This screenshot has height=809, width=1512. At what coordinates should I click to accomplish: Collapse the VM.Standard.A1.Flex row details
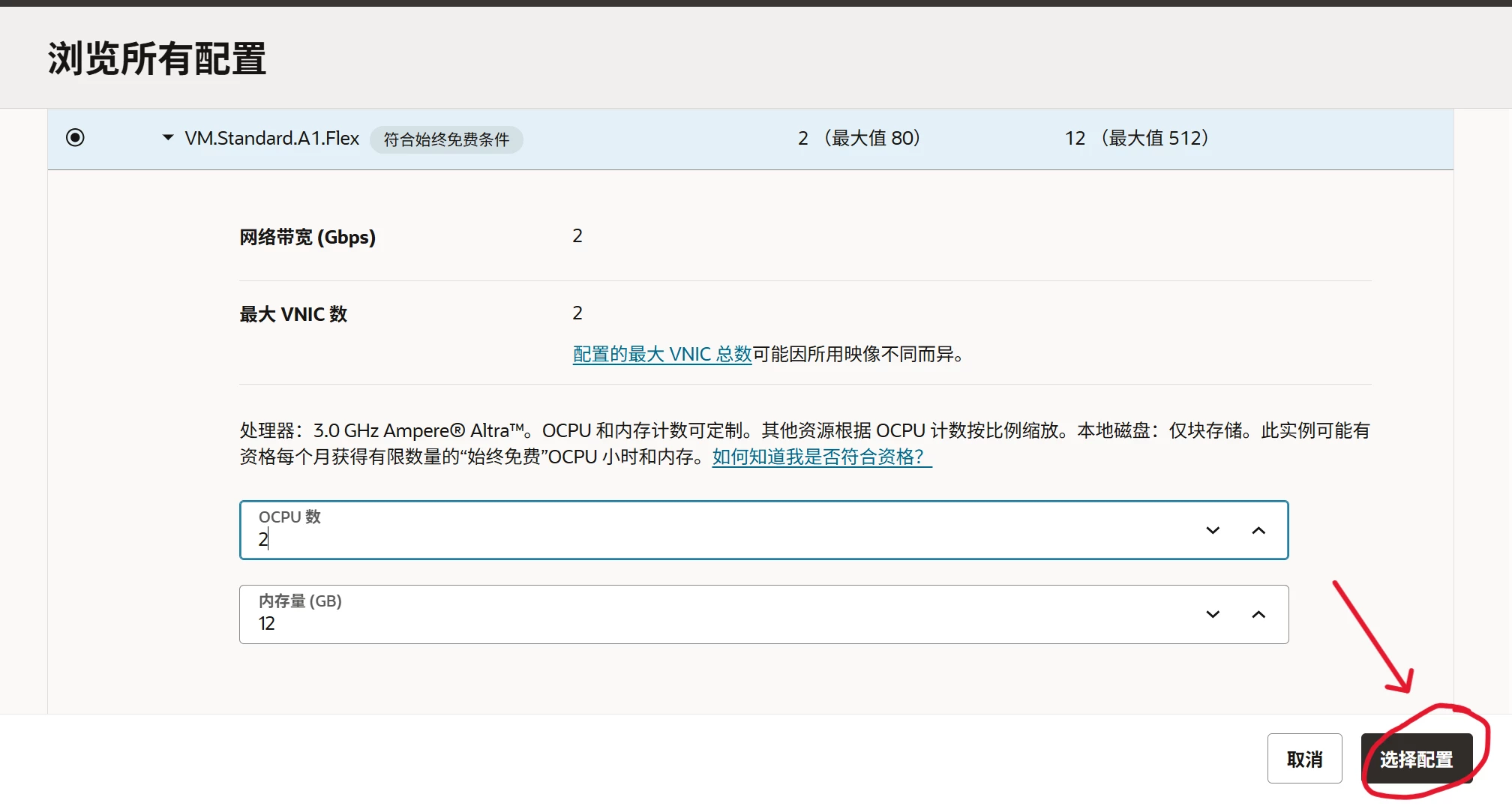(168, 138)
